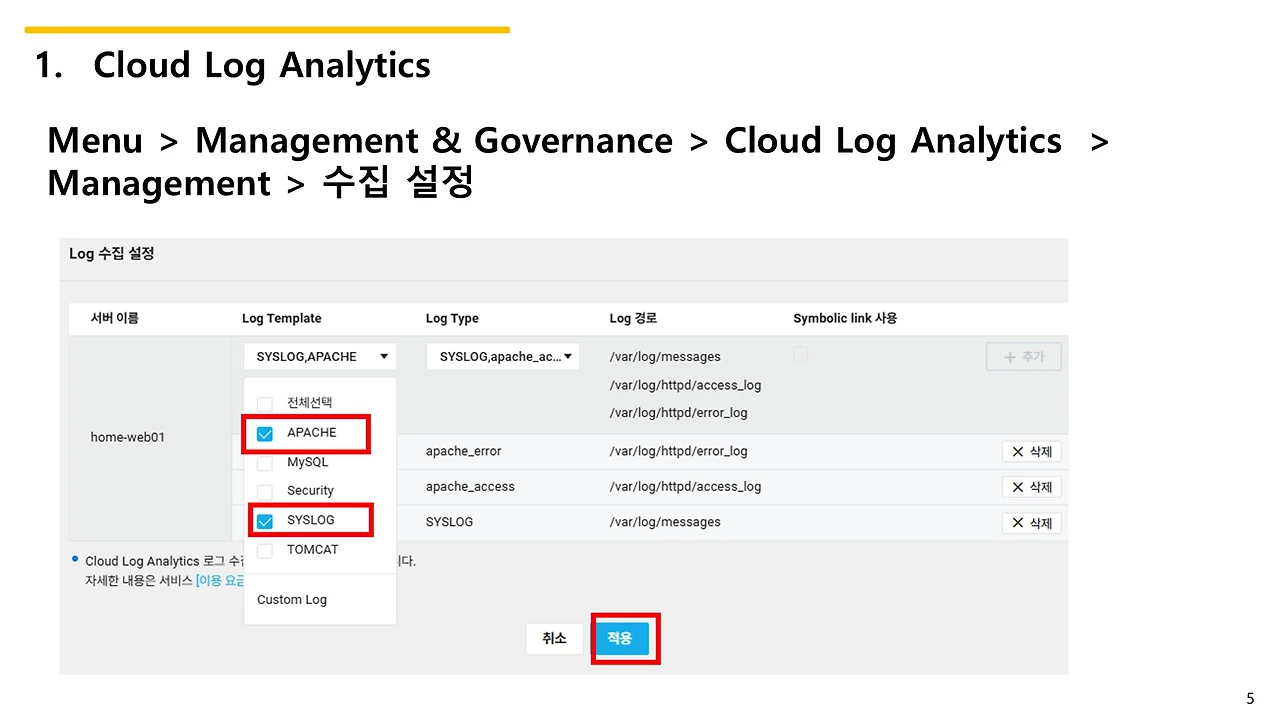Tick the TOMCAT template checkbox
This screenshot has height=720, width=1280.
point(265,551)
